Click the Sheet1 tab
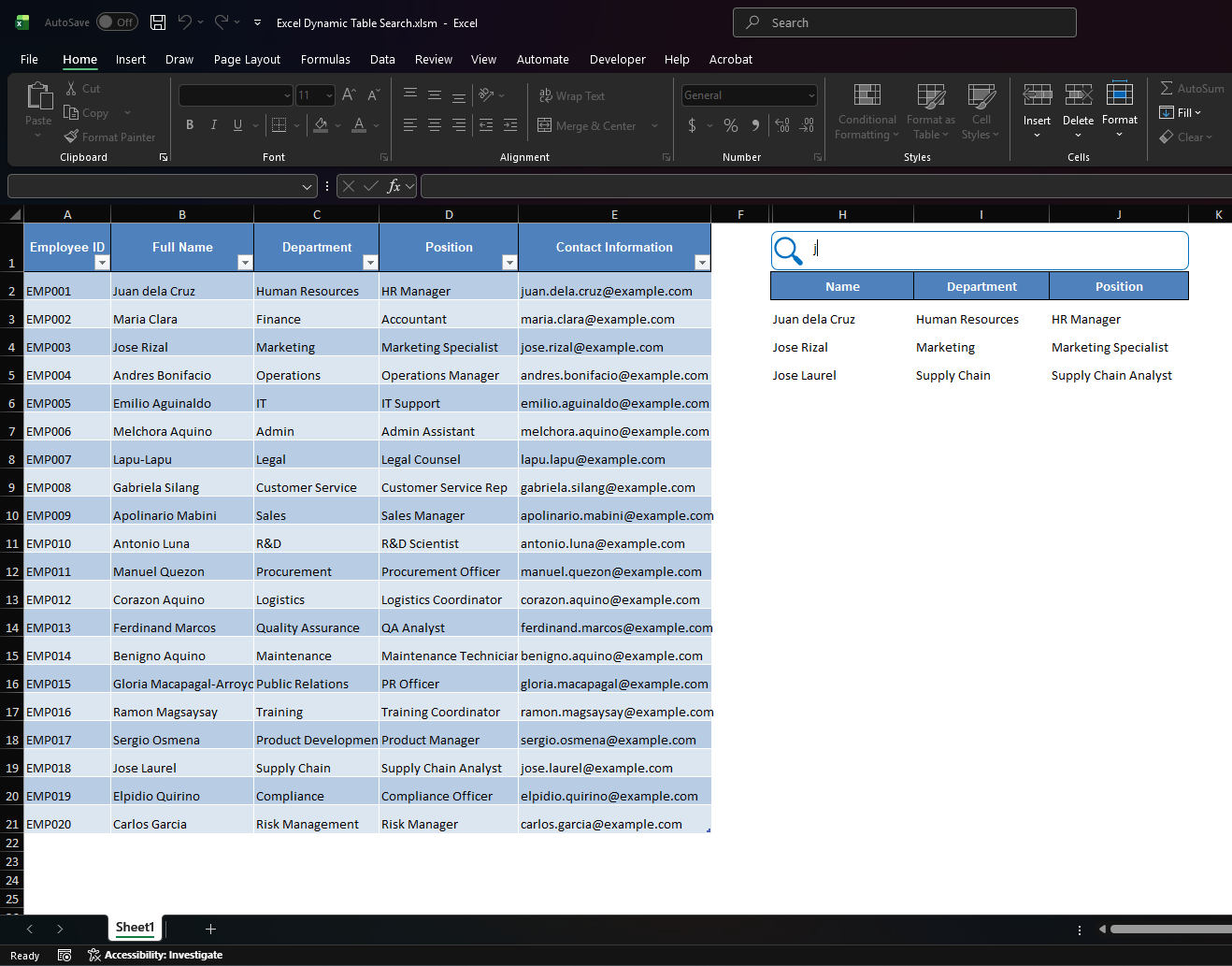Viewport: 1232px width, 966px height. pyautogui.click(x=135, y=928)
